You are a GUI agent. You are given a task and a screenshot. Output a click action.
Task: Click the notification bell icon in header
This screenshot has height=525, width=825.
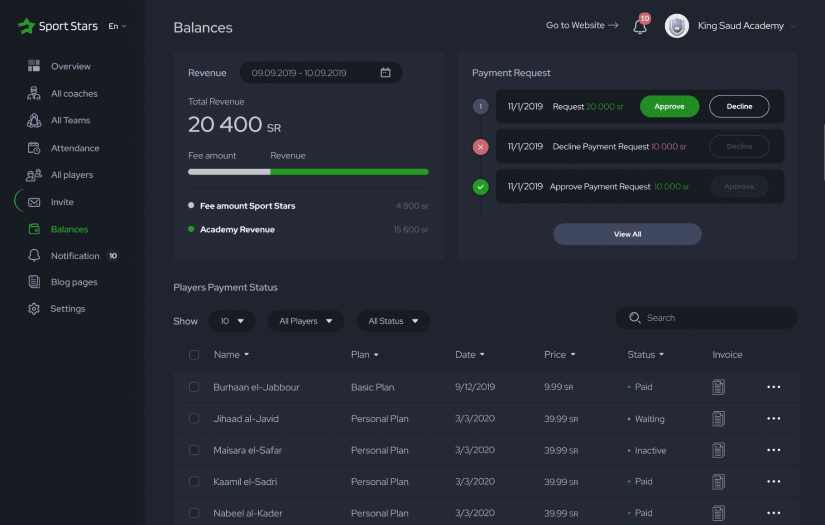(x=640, y=27)
